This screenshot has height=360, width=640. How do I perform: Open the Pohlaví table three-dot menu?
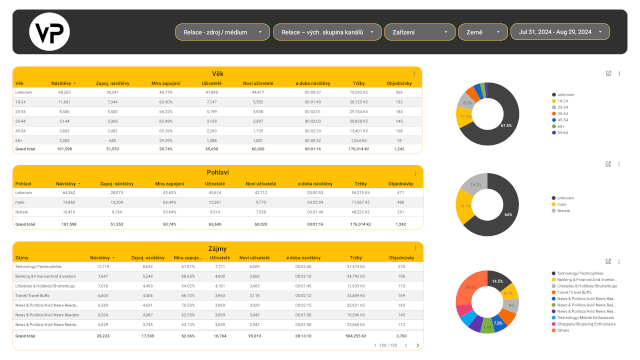tap(416, 173)
